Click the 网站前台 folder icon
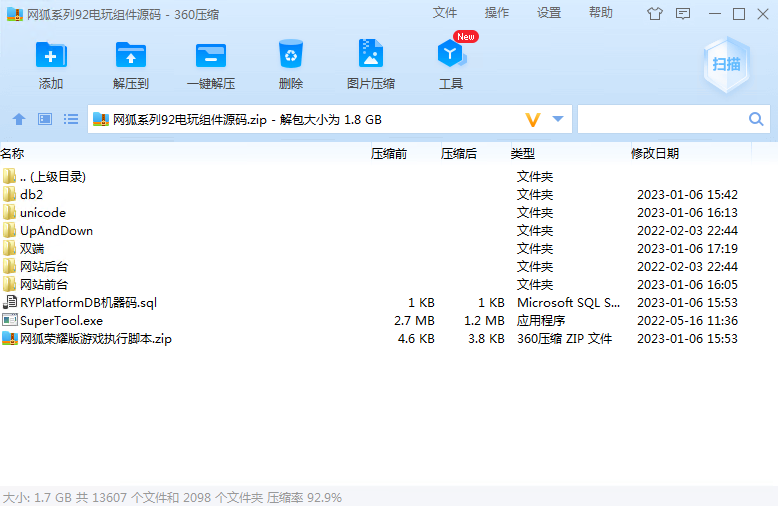 coord(9,284)
